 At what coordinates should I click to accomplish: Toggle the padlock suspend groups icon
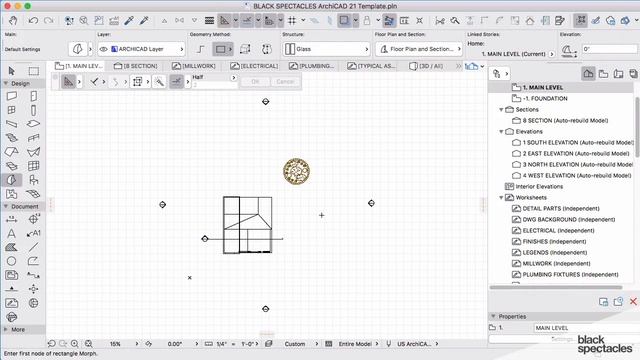pyautogui.click(x=367, y=20)
